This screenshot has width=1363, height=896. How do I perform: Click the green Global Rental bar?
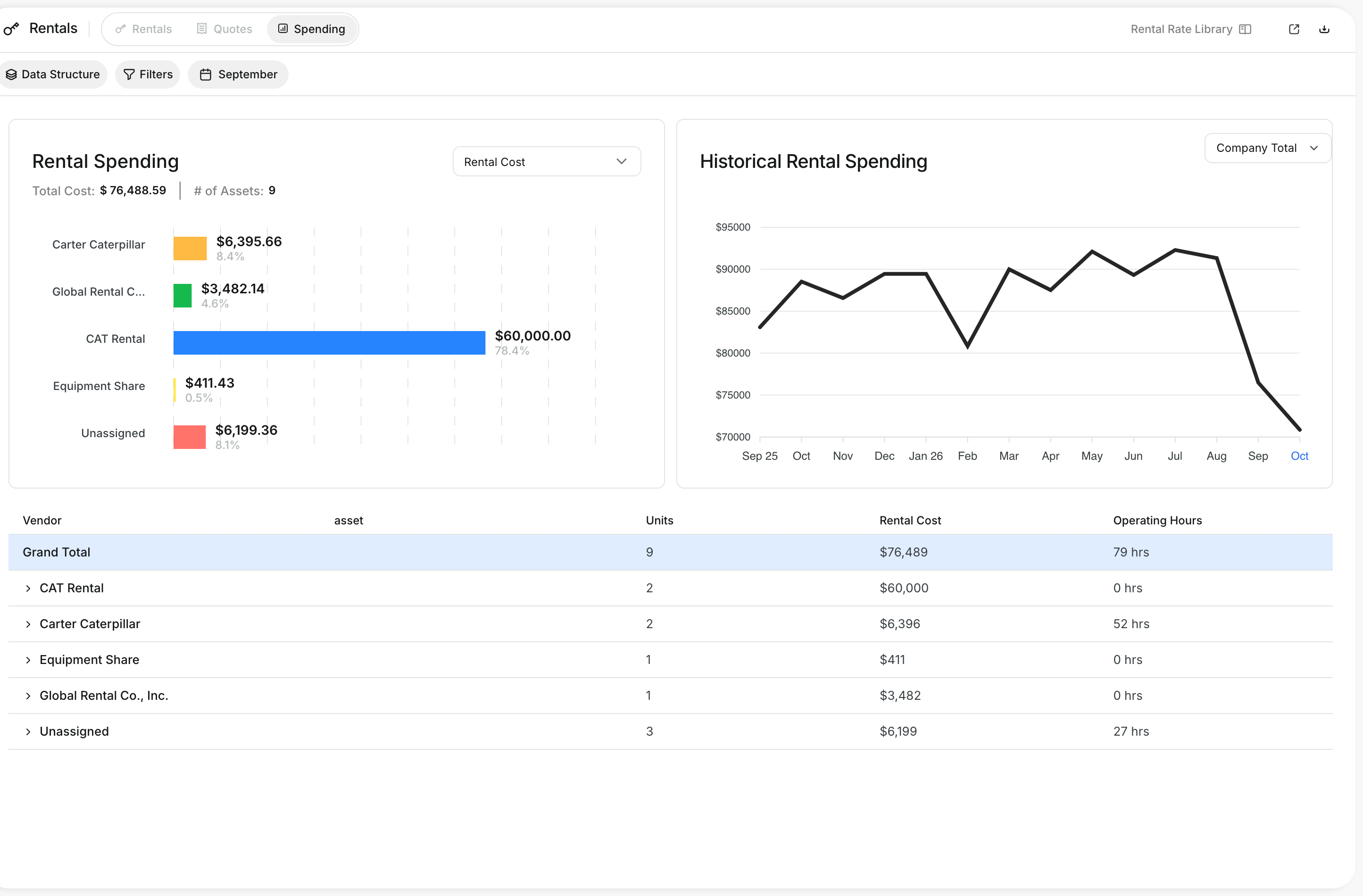coord(183,295)
